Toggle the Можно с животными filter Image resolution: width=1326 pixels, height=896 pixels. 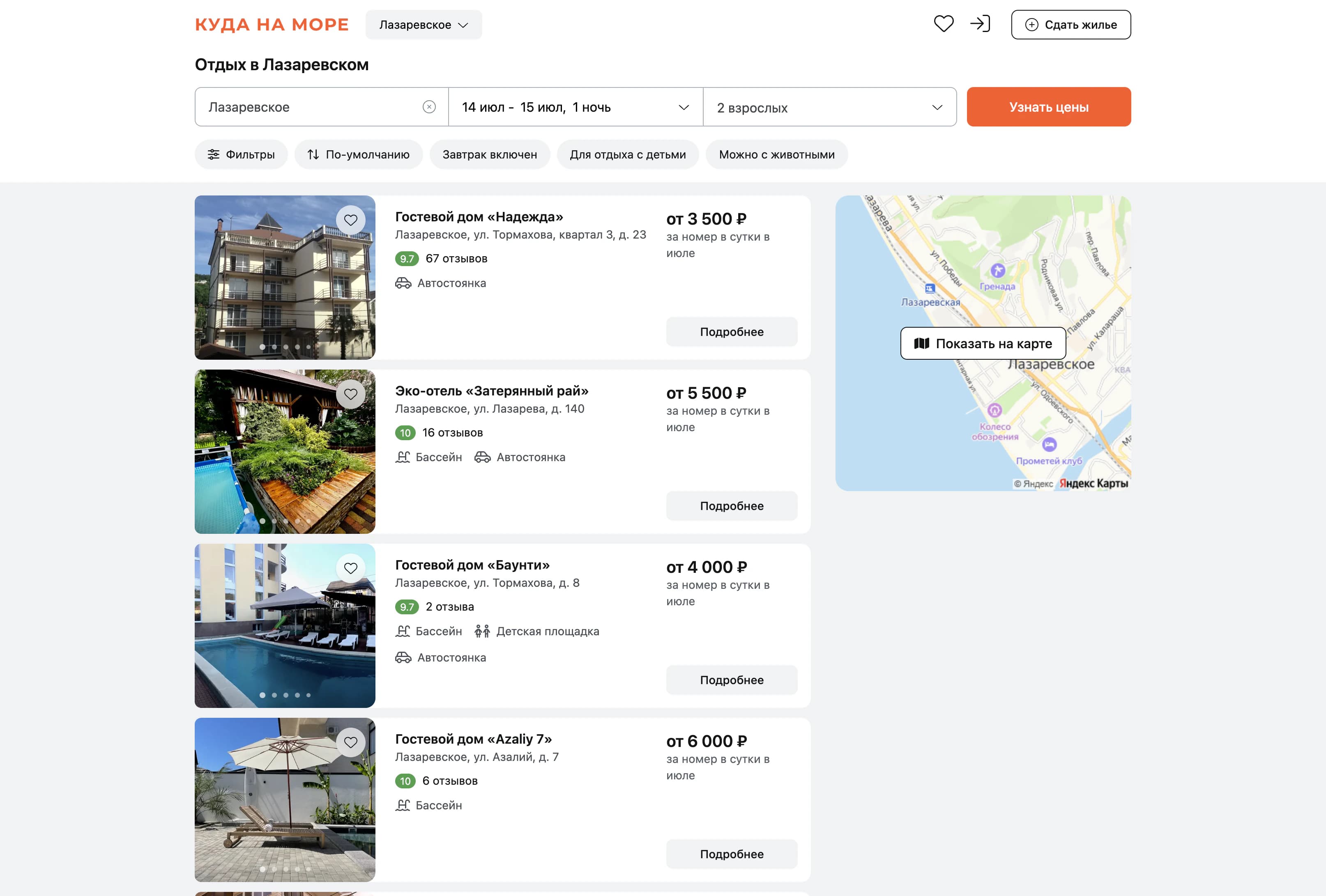[776, 154]
